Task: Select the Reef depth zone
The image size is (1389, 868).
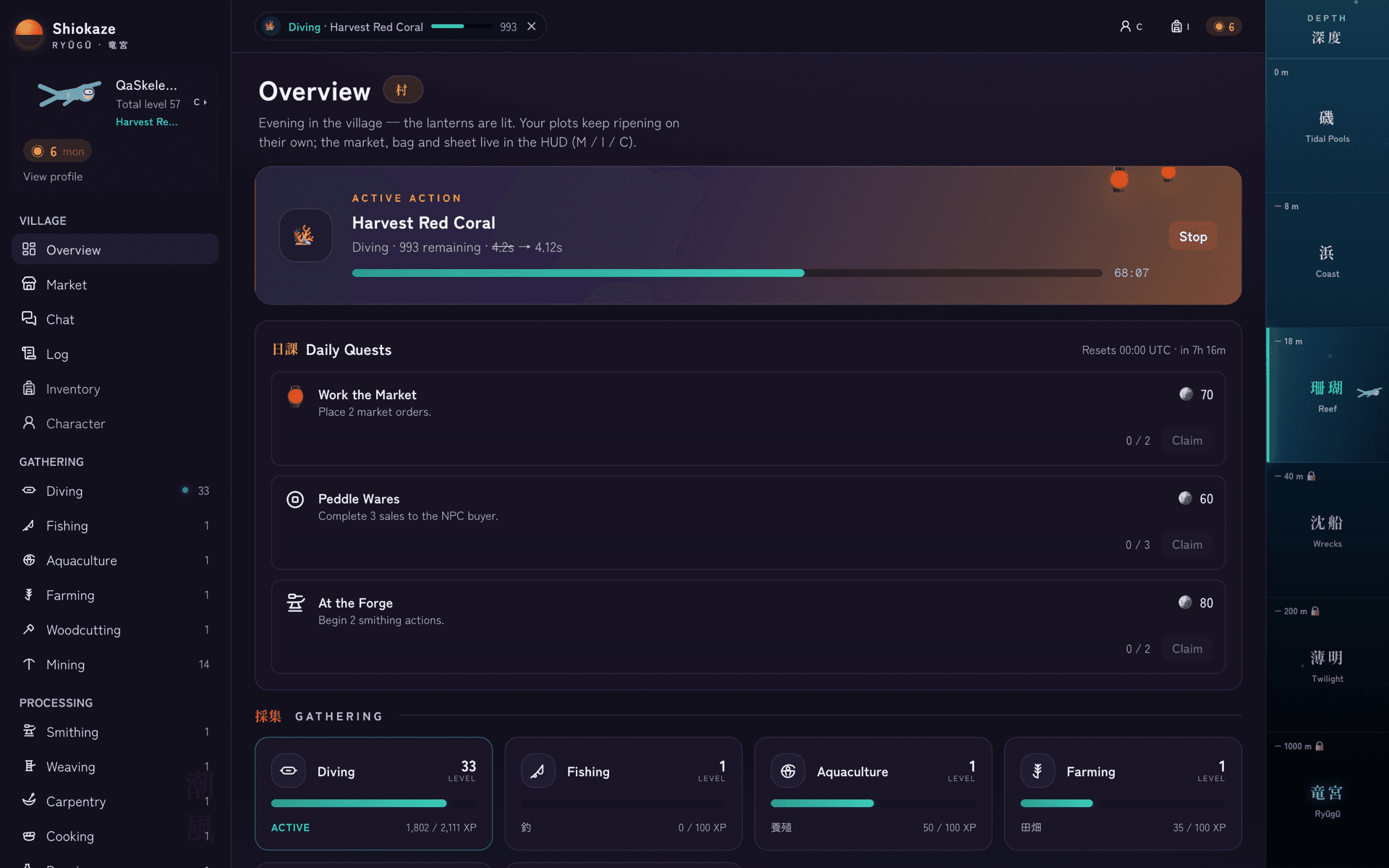Action: tap(1328, 396)
